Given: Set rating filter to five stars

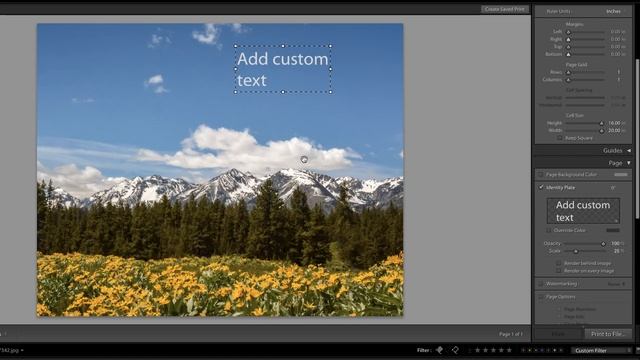Looking at the screenshot, I should tap(509, 350).
